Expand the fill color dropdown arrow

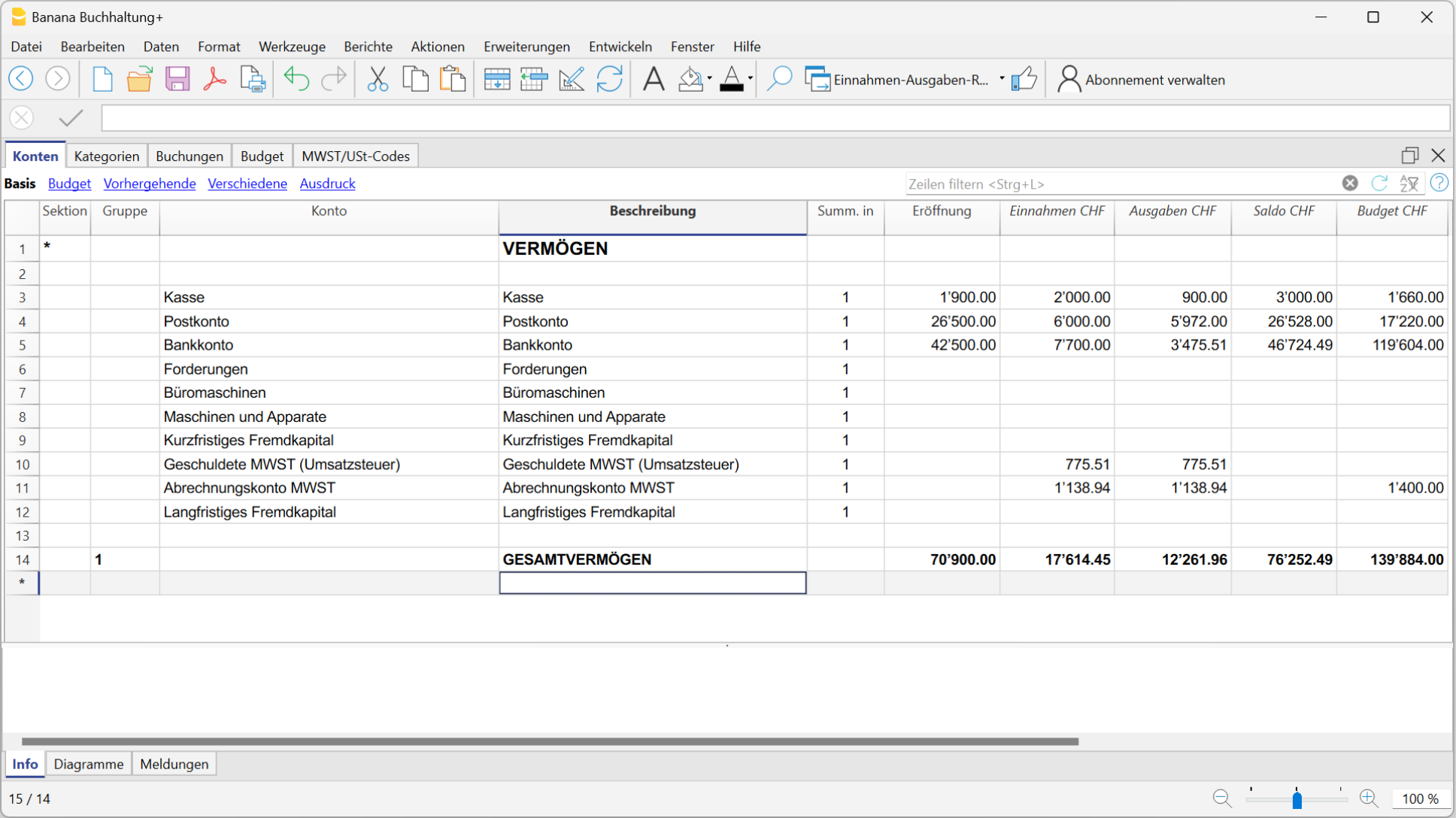pos(709,79)
